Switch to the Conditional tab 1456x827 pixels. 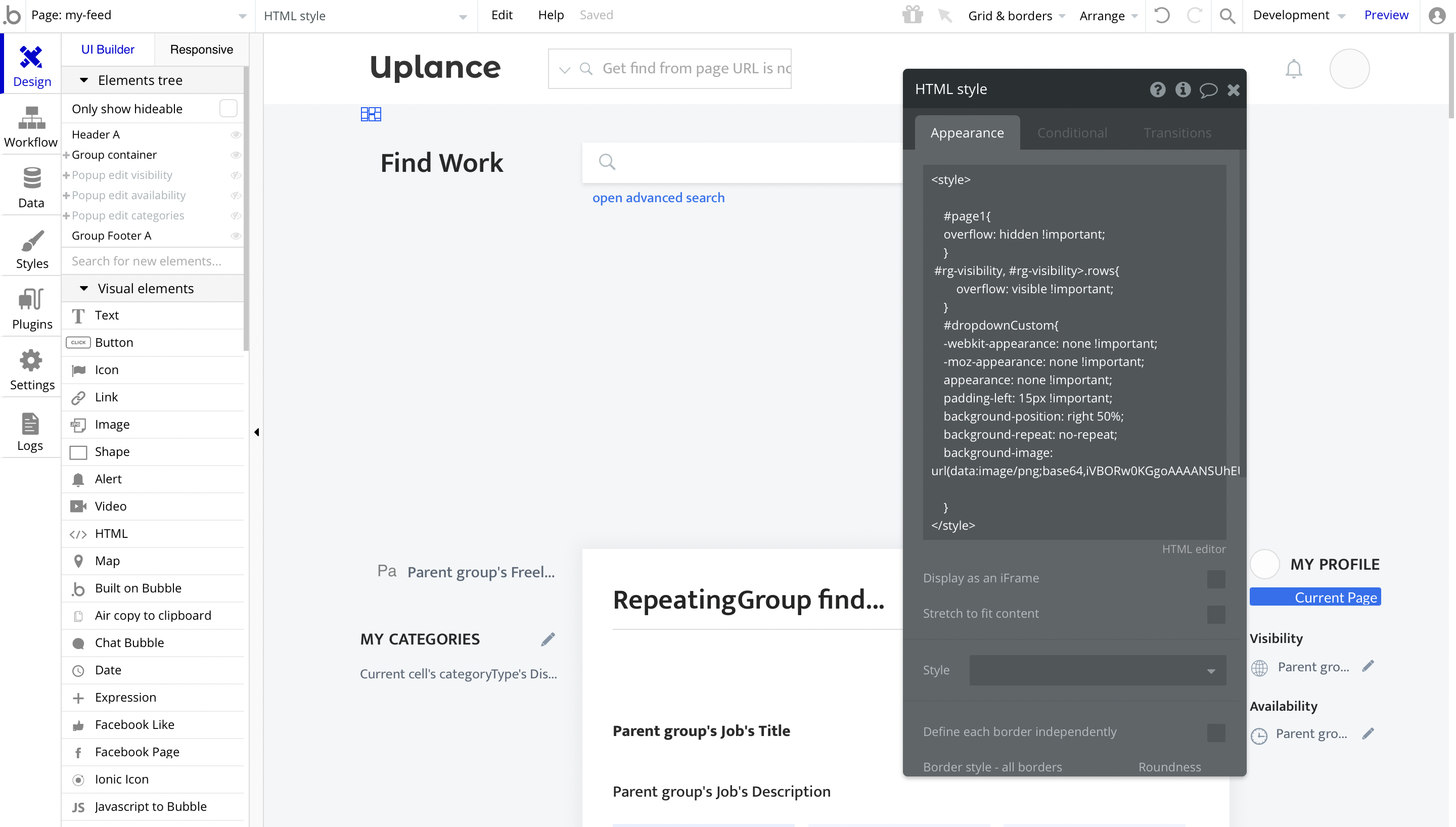(x=1072, y=133)
